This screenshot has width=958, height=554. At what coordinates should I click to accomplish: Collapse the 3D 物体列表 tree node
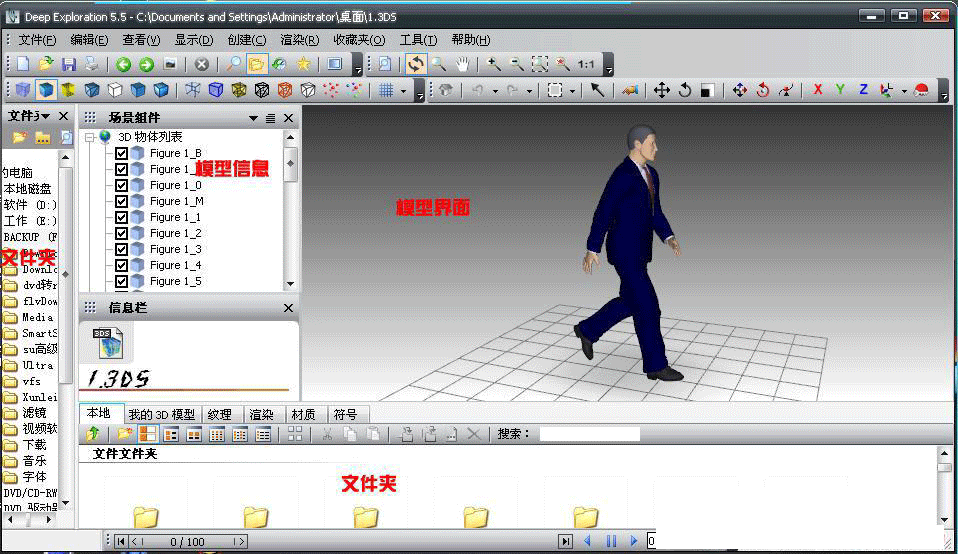point(90,137)
